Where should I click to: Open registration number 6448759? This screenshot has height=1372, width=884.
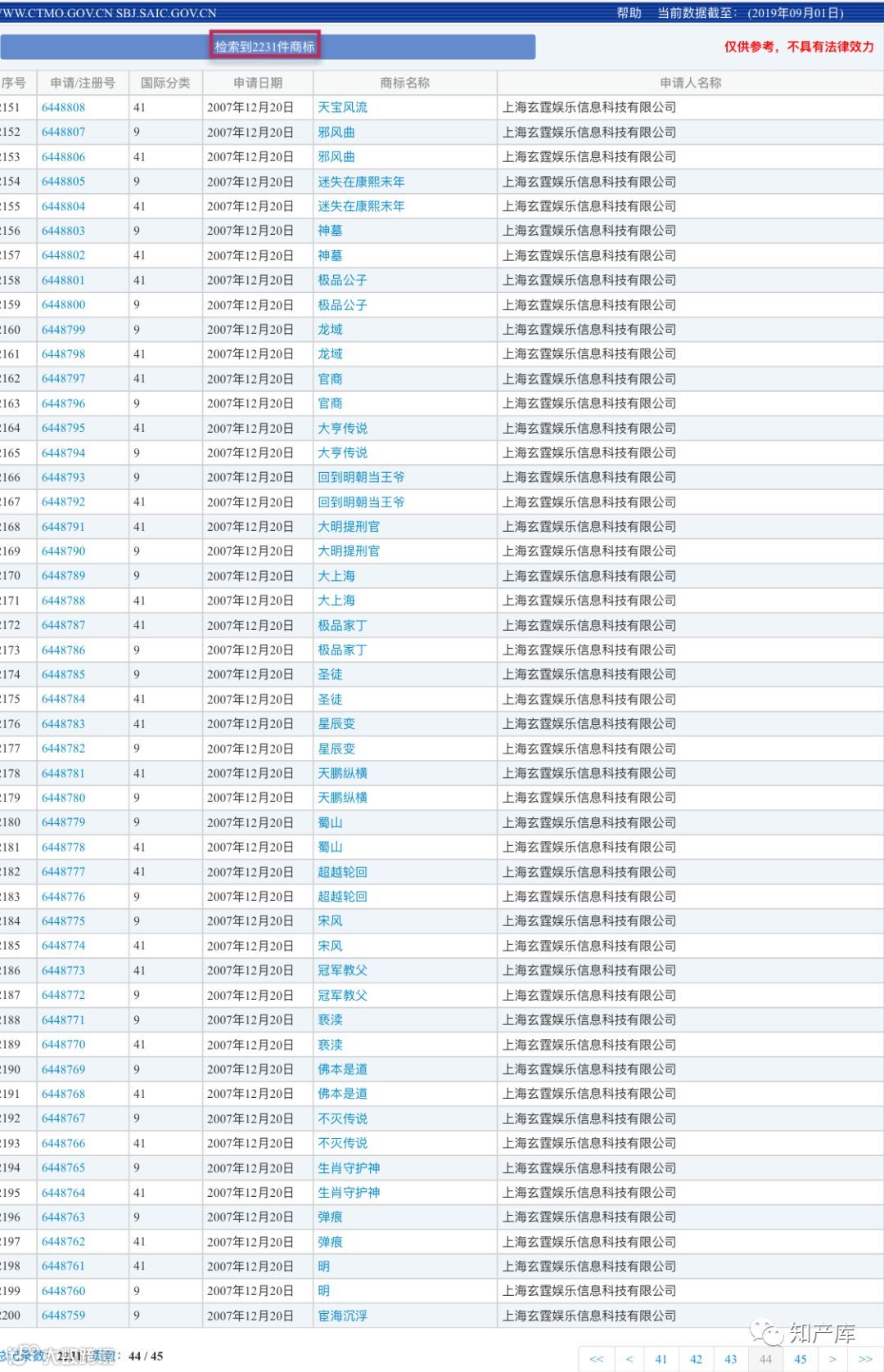(x=63, y=1316)
